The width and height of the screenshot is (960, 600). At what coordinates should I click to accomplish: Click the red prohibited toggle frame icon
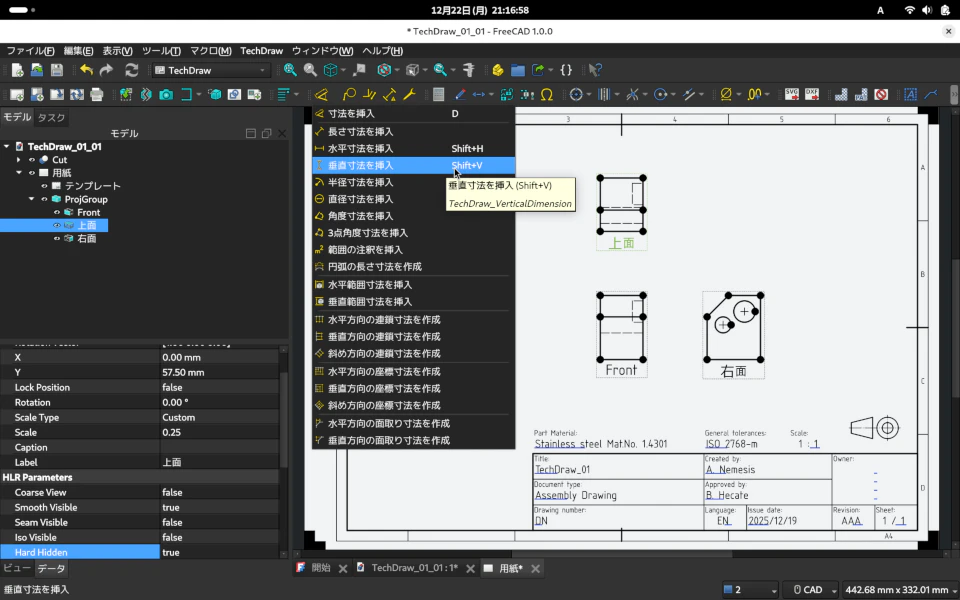coord(881,94)
